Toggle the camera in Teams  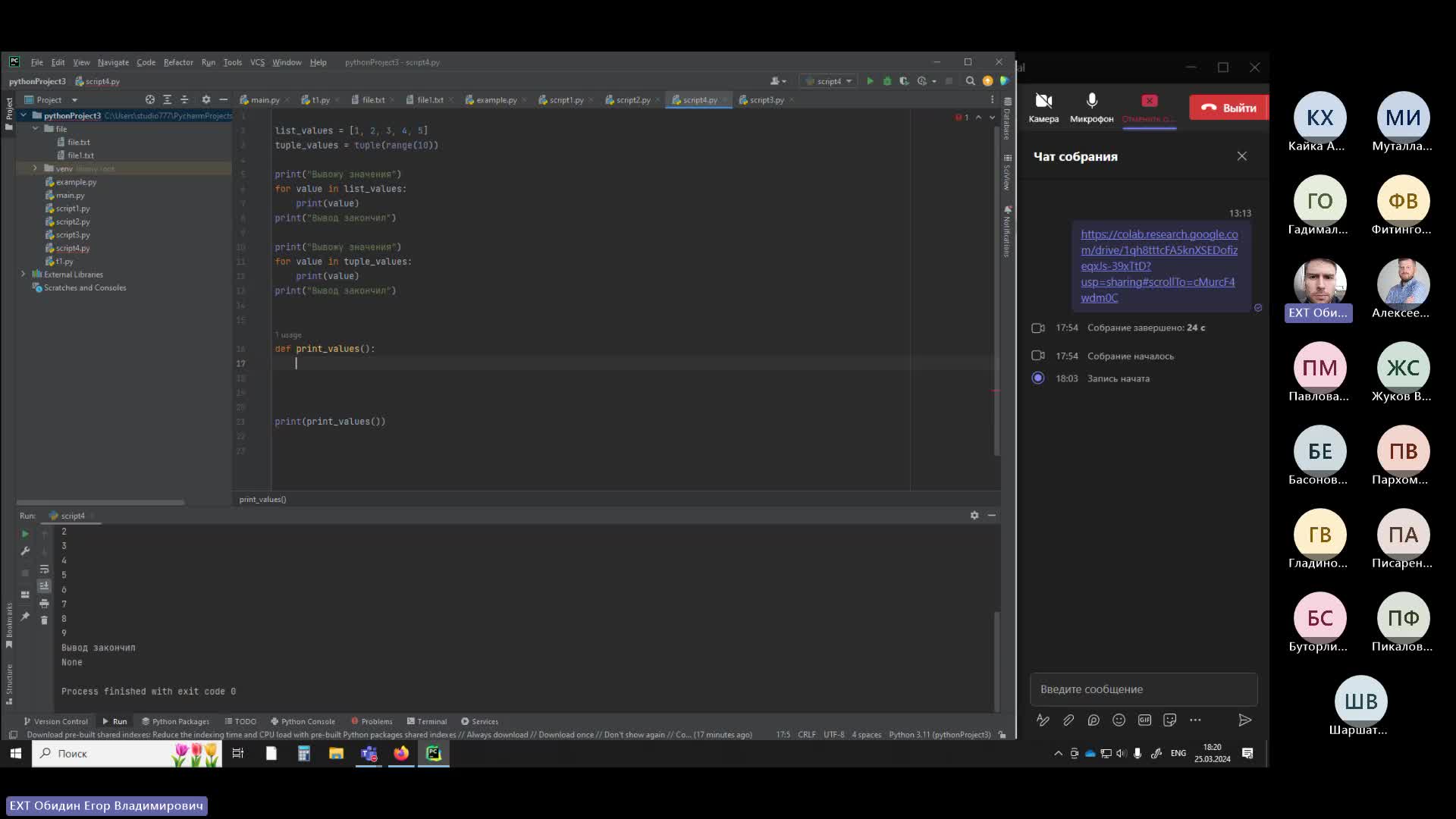click(1043, 107)
